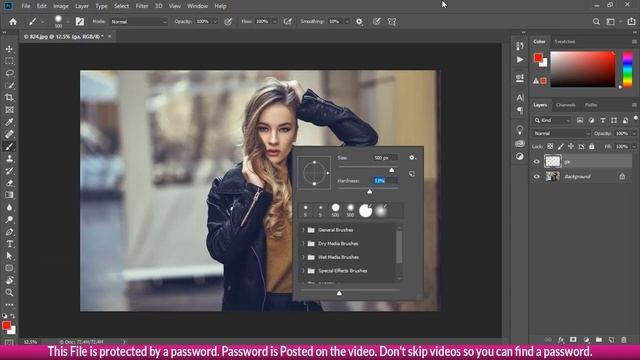640x360 pixels.
Task: Click foreground color swatch in toolbar
Action: click(6, 326)
